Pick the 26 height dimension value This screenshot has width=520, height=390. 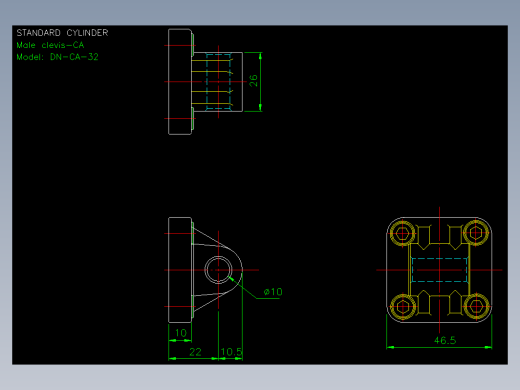[x=253, y=81]
